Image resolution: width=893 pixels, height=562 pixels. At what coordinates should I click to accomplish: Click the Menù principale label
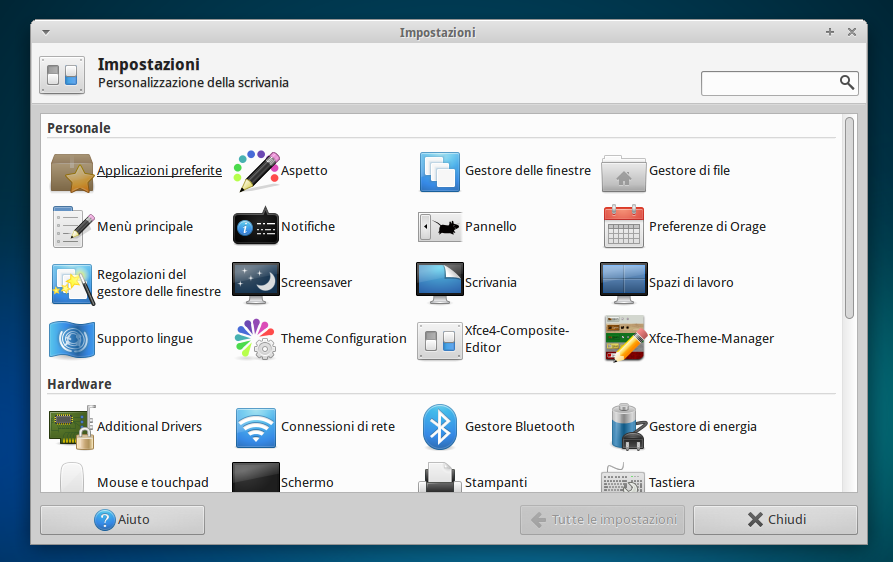(x=145, y=227)
